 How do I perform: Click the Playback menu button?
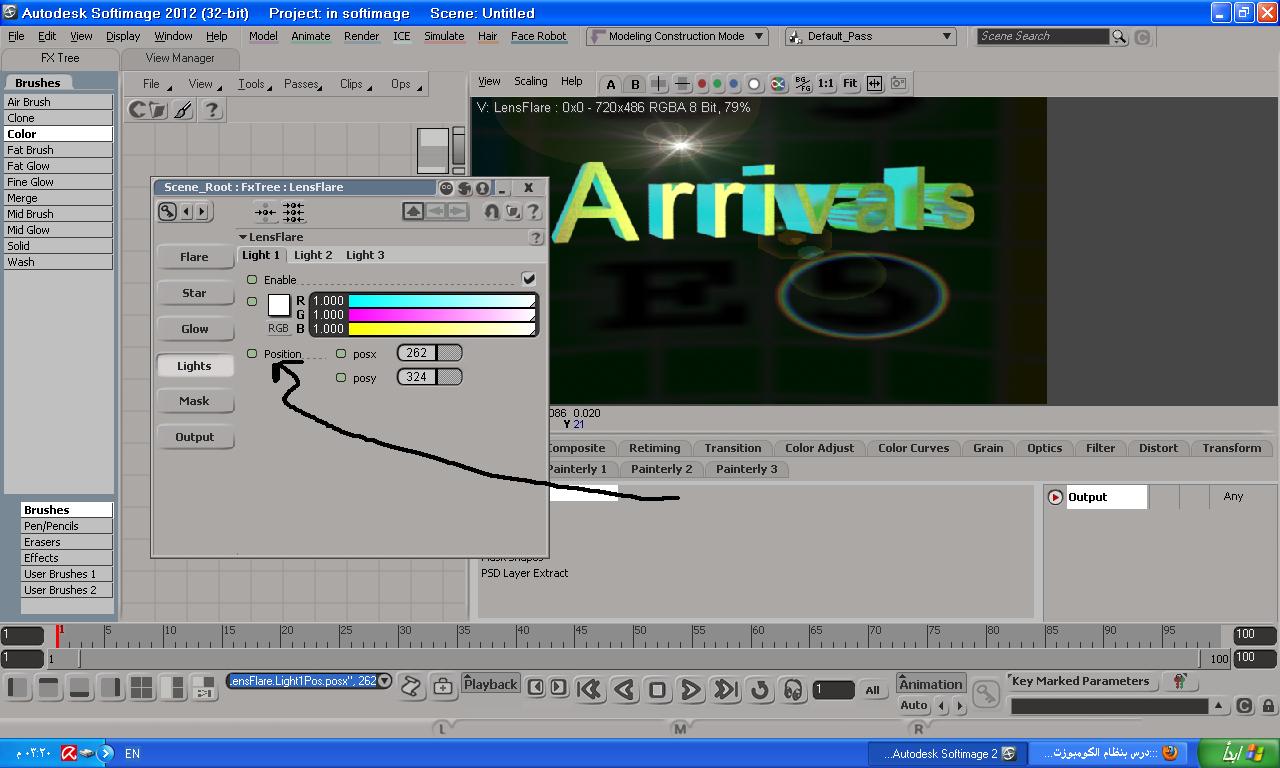click(491, 685)
